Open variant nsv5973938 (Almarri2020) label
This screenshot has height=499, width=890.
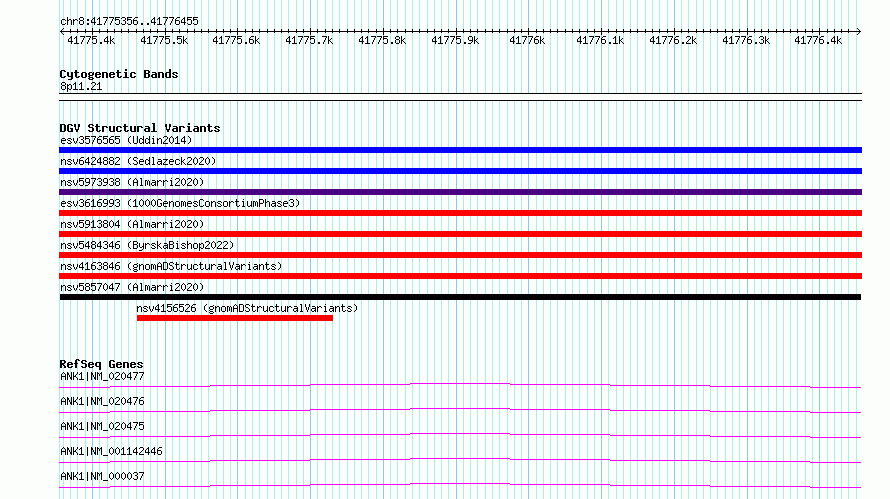(132, 182)
